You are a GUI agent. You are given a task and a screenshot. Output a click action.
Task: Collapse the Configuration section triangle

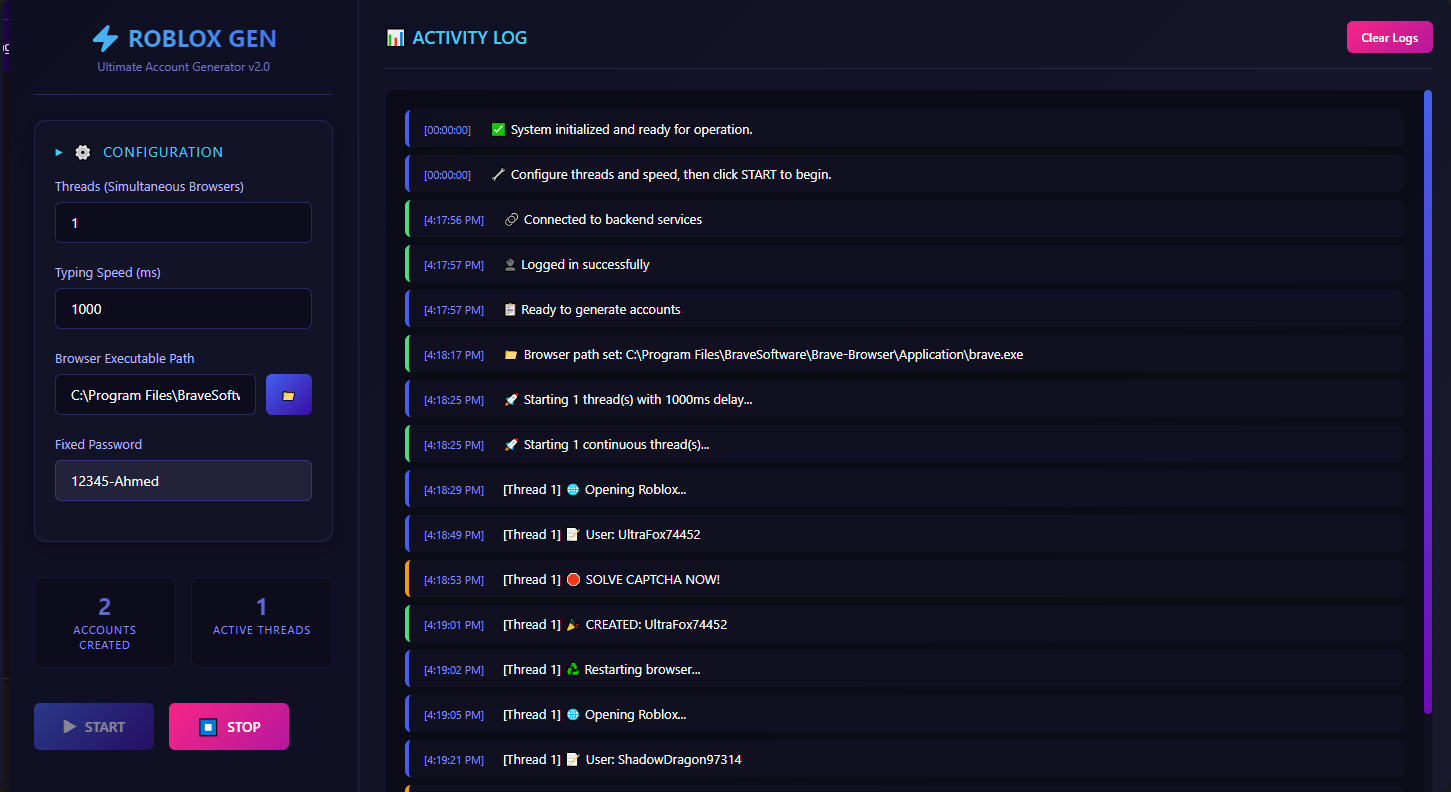coord(59,152)
